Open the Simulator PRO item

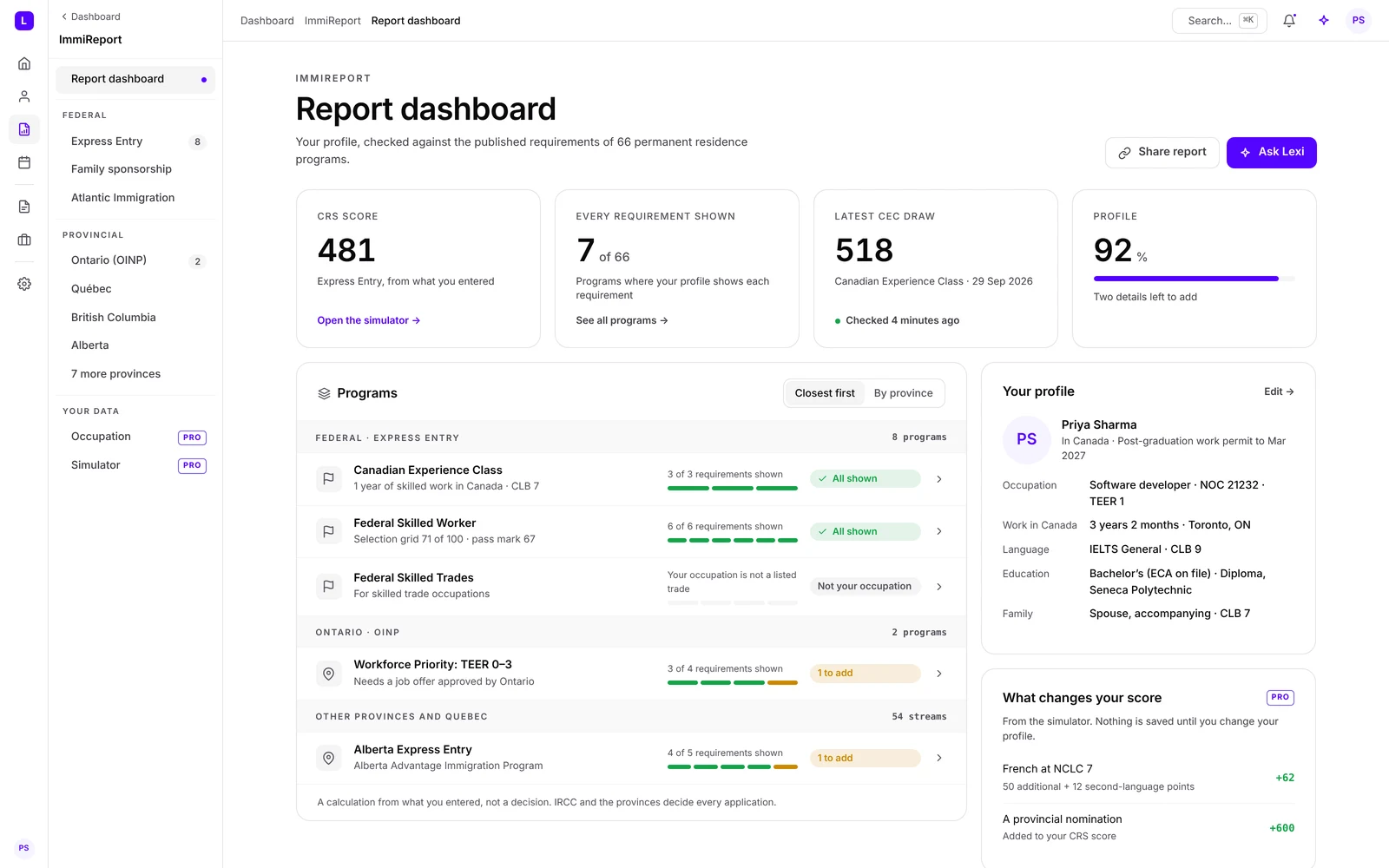(135, 465)
